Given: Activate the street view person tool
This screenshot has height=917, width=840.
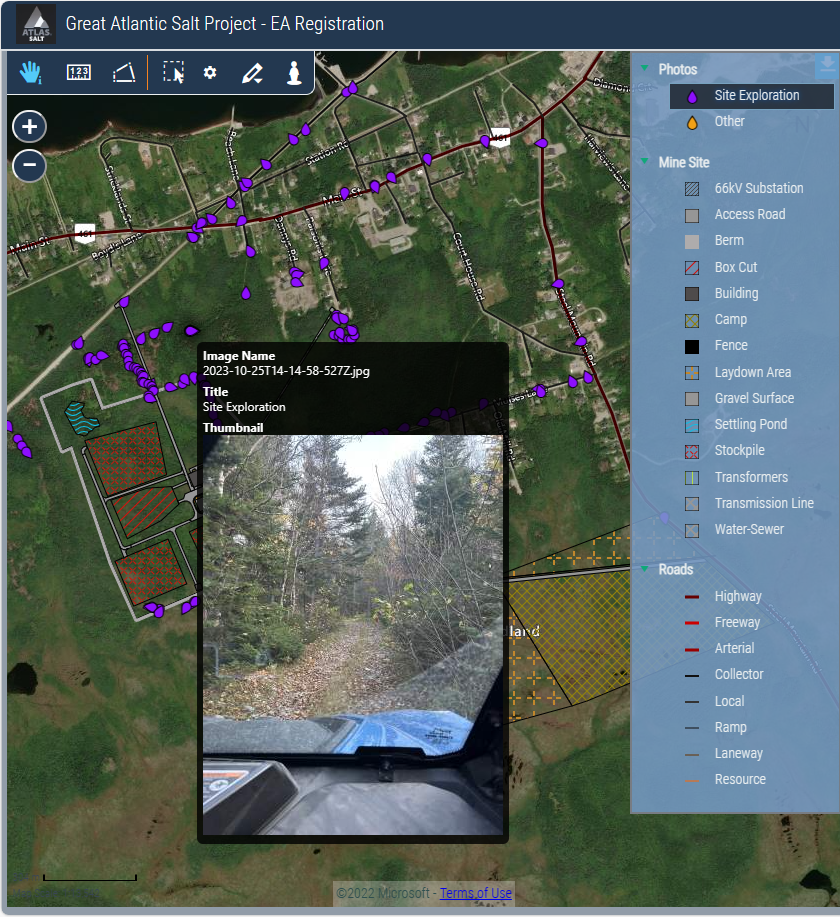Looking at the screenshot, I should [x=293, y=72].
